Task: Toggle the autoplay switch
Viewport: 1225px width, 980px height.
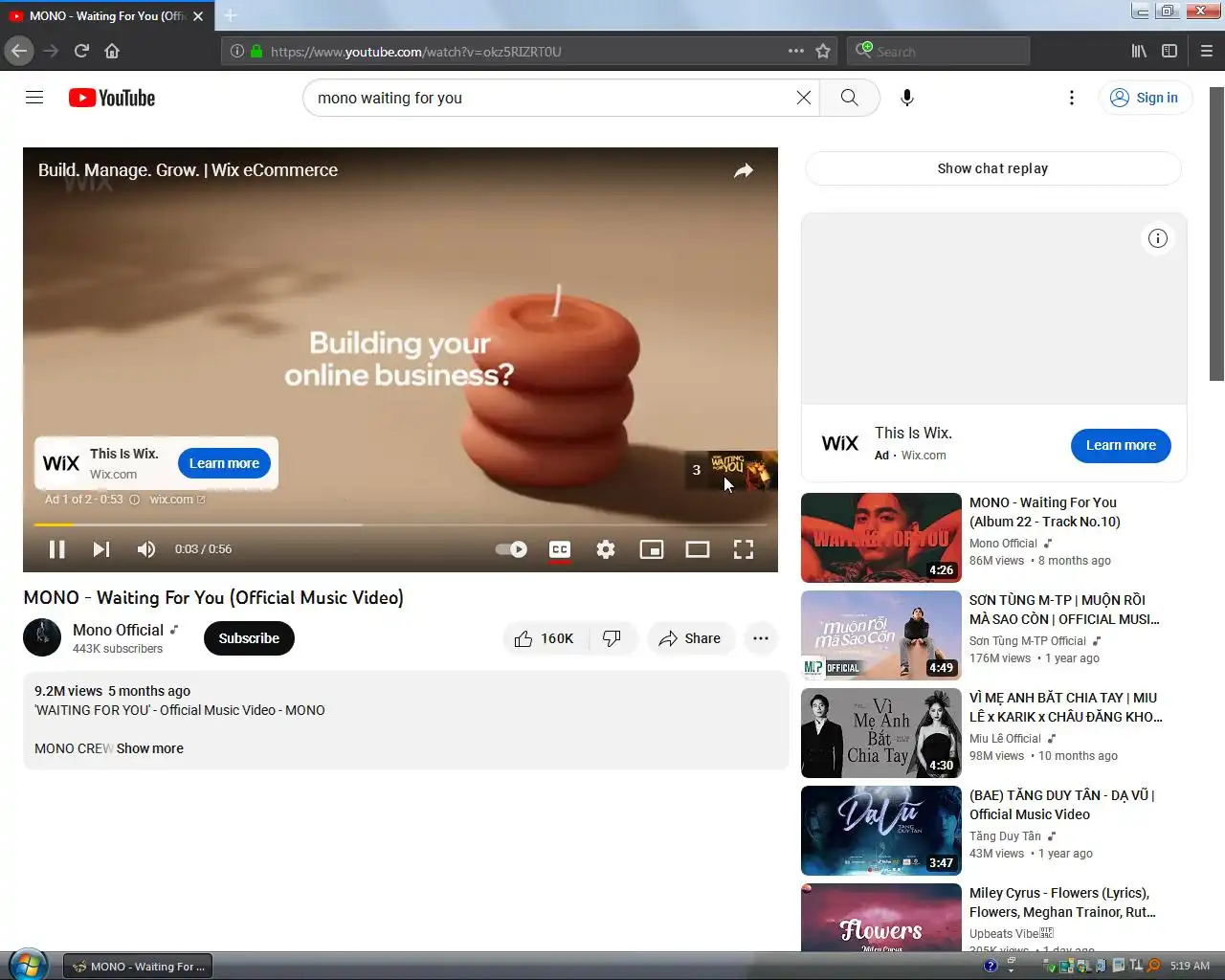Action: pyautogui.click(x=511, y=549)
